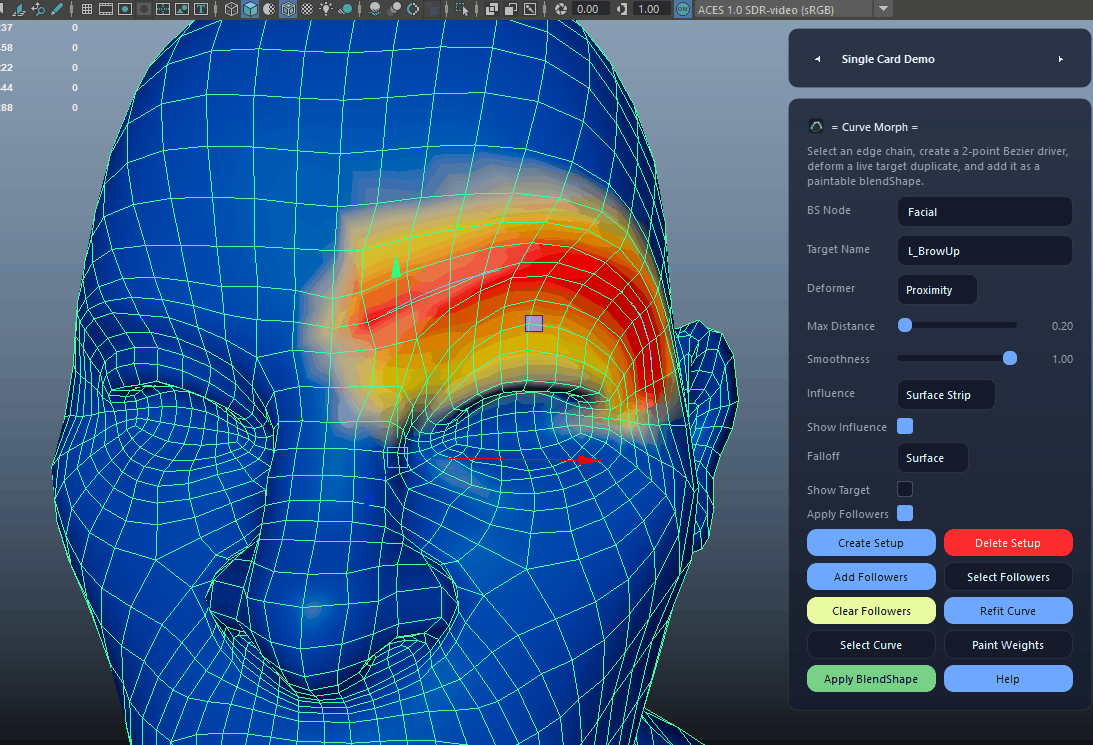
Task: Toggle the film gate icon
Action: pos(106,9)
